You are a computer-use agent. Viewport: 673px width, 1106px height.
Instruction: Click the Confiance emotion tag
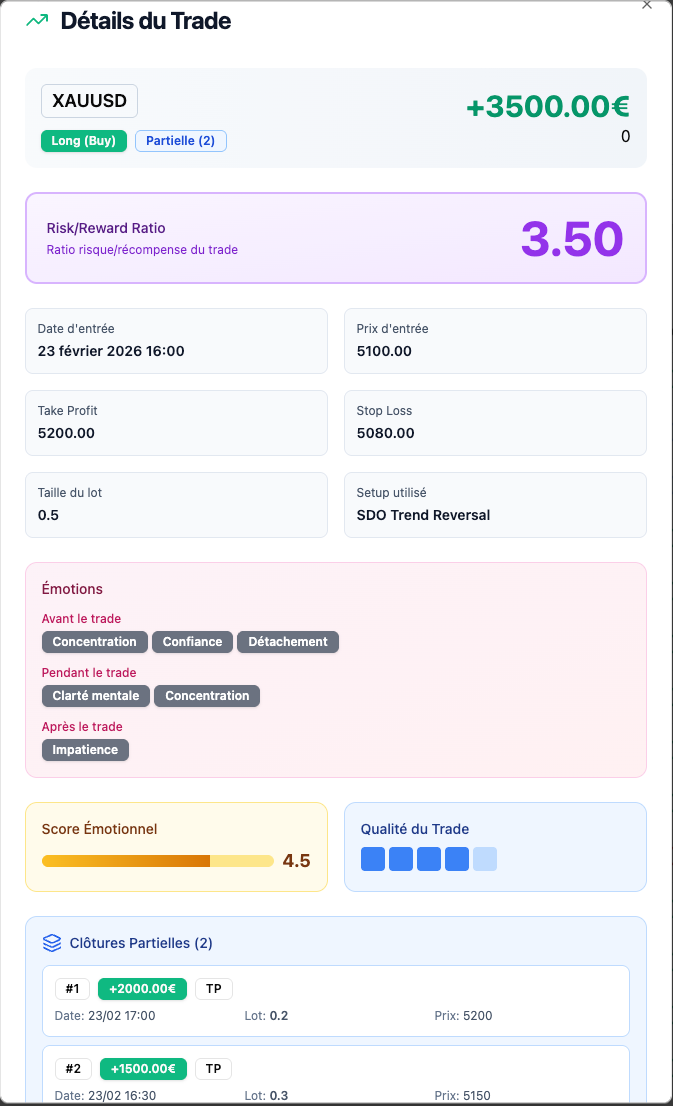coord(193,642)
